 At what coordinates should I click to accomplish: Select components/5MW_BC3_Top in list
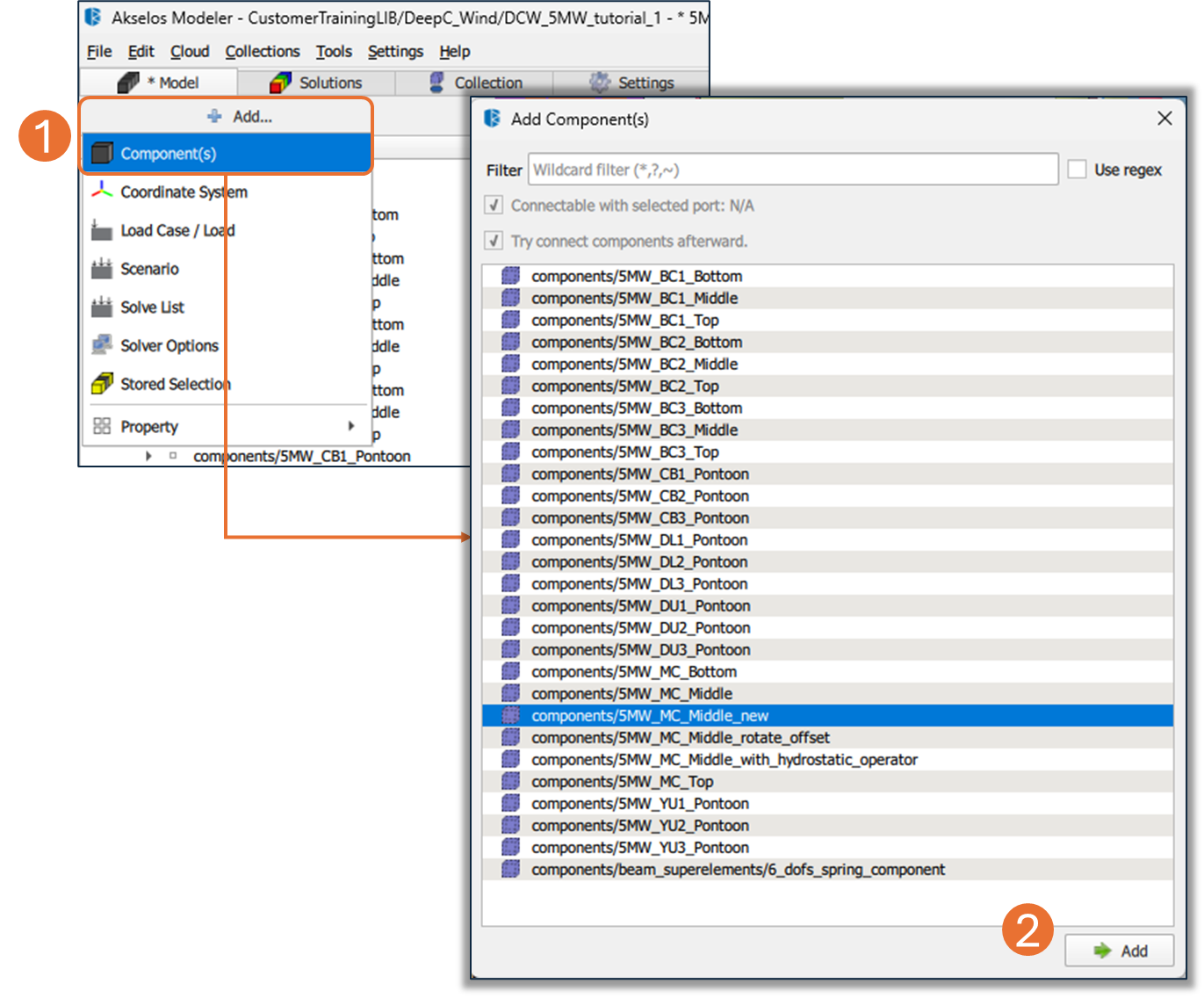827,452
